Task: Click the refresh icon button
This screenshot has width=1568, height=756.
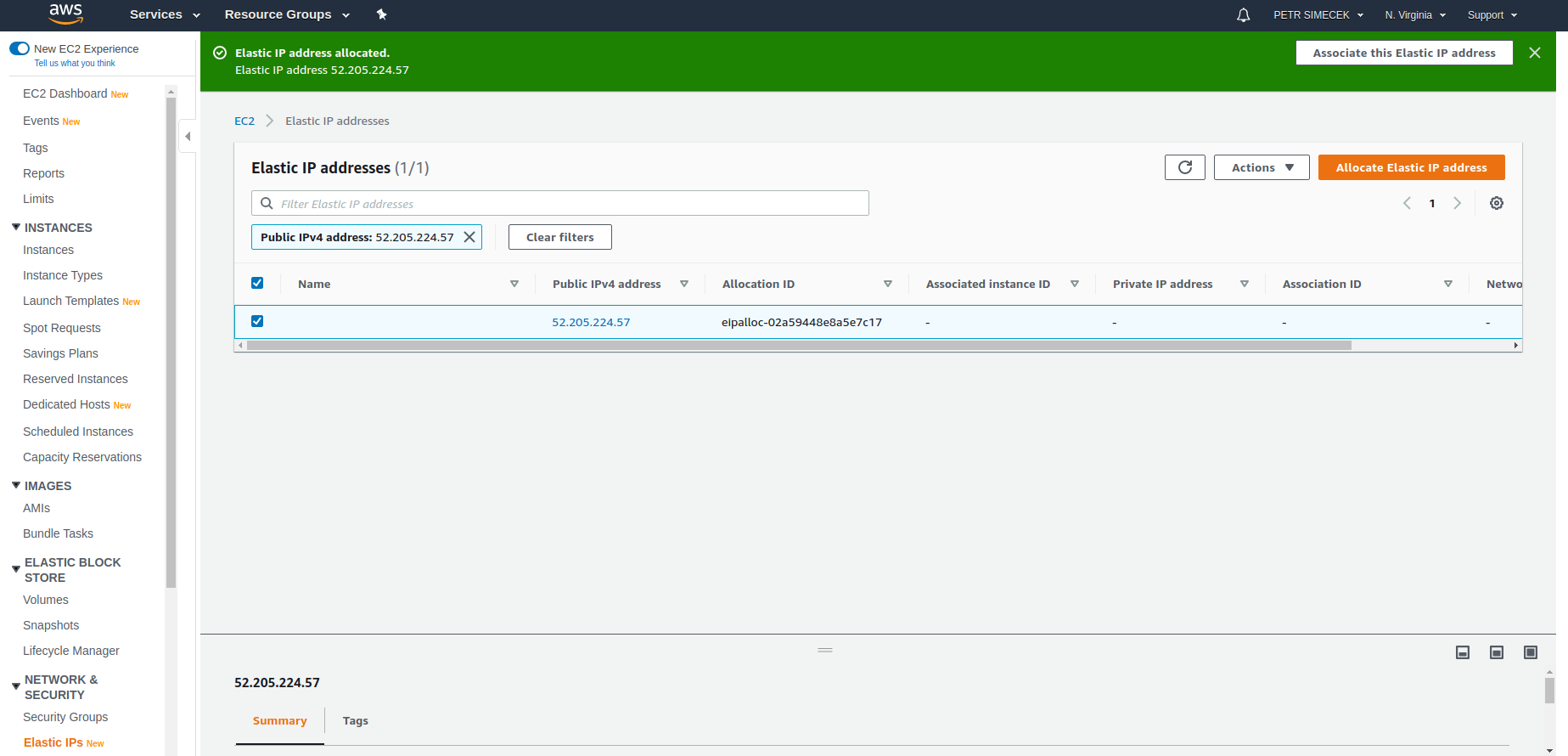Action: 1185,167
